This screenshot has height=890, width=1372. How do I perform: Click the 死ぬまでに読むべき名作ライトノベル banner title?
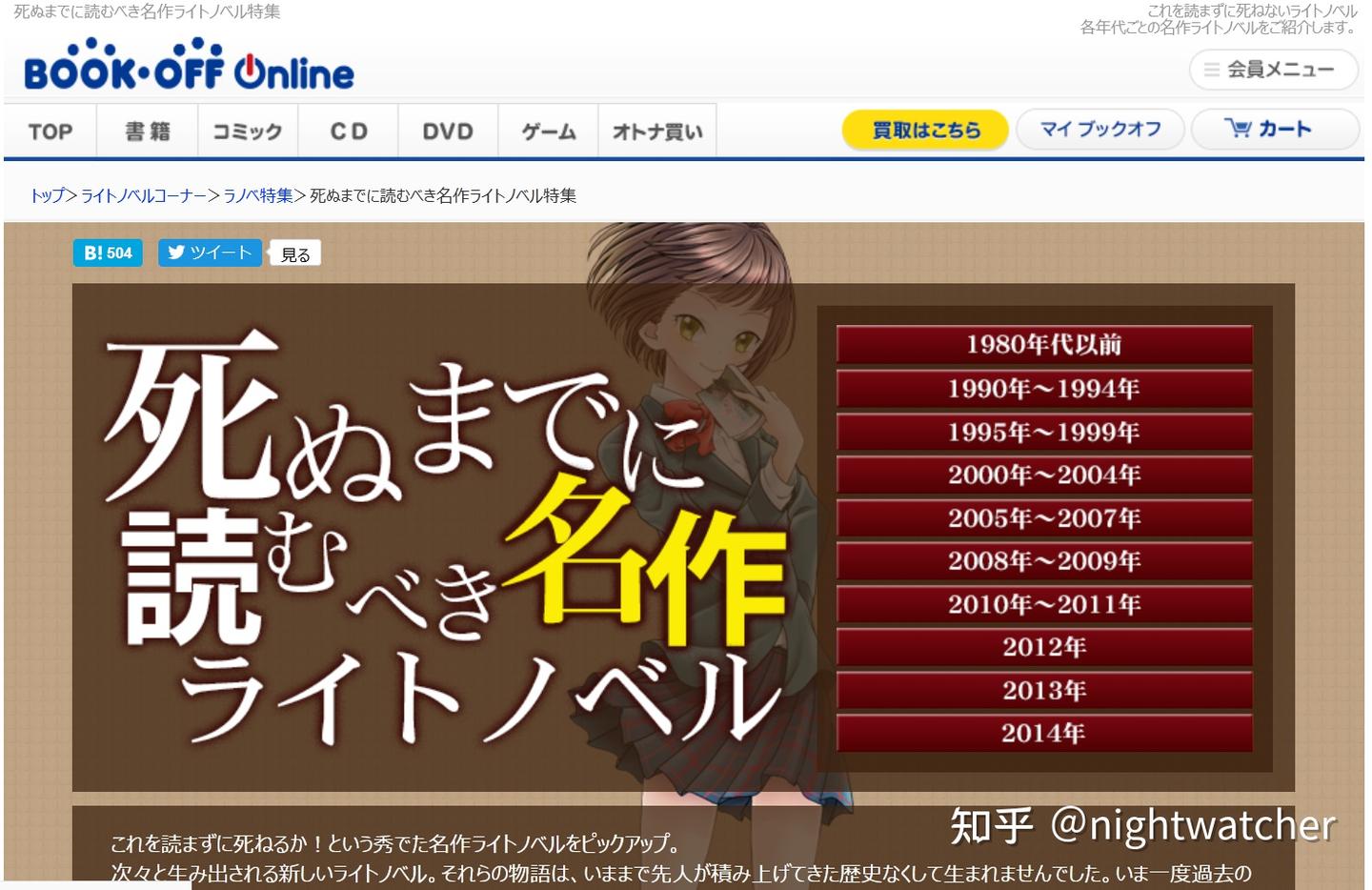point(446,538)
